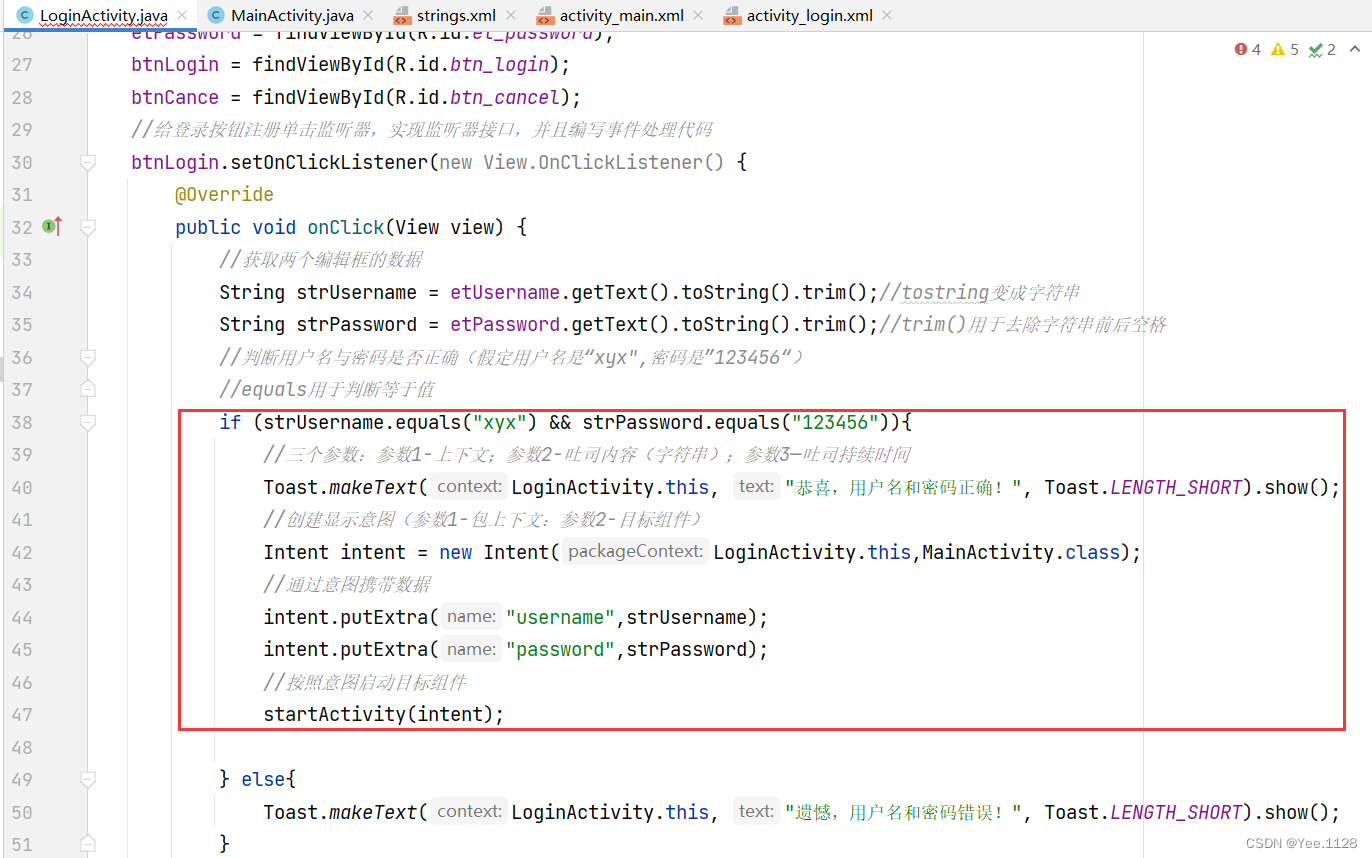Screen dimensions: 1372x858
Task: Click the 'else' keyword on line 49
Action: point(263,779)
